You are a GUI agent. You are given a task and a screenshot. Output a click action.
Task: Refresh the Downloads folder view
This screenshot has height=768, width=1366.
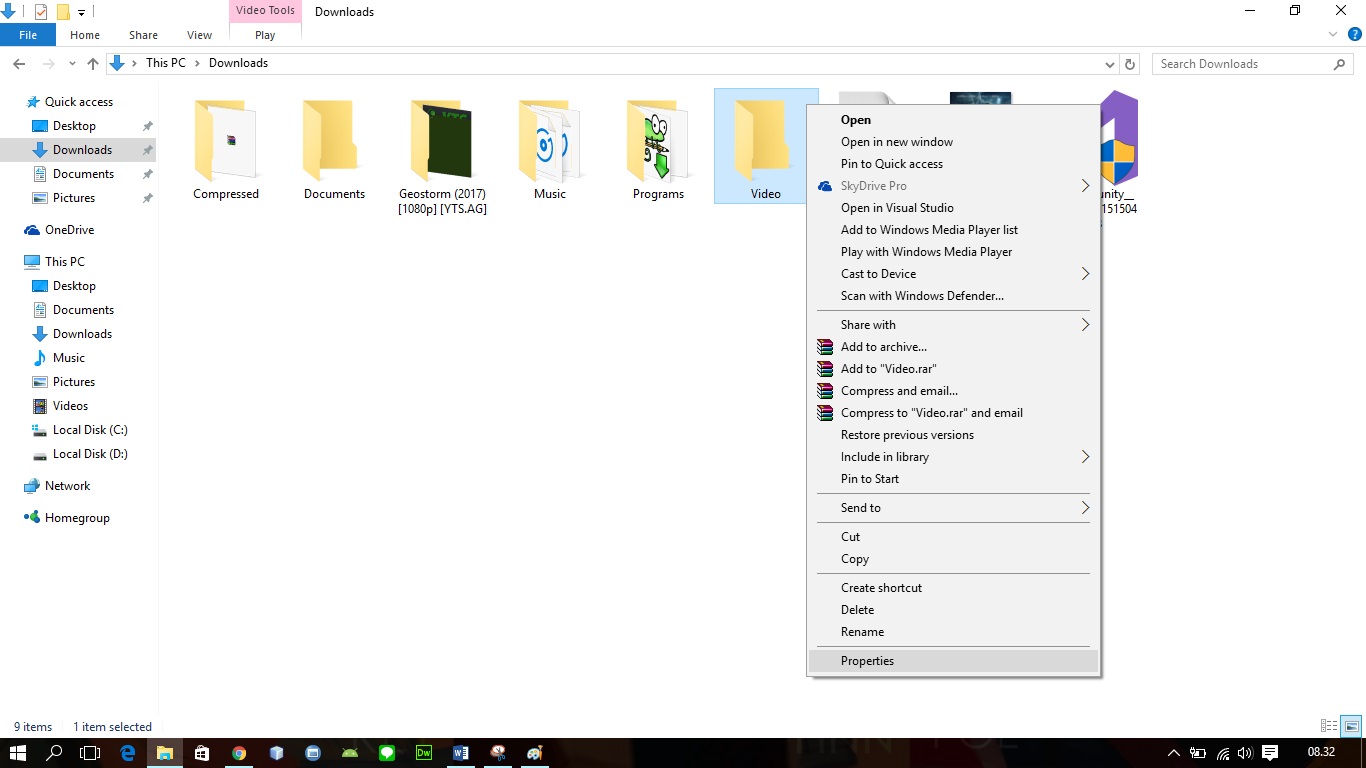pos(1130,63)
